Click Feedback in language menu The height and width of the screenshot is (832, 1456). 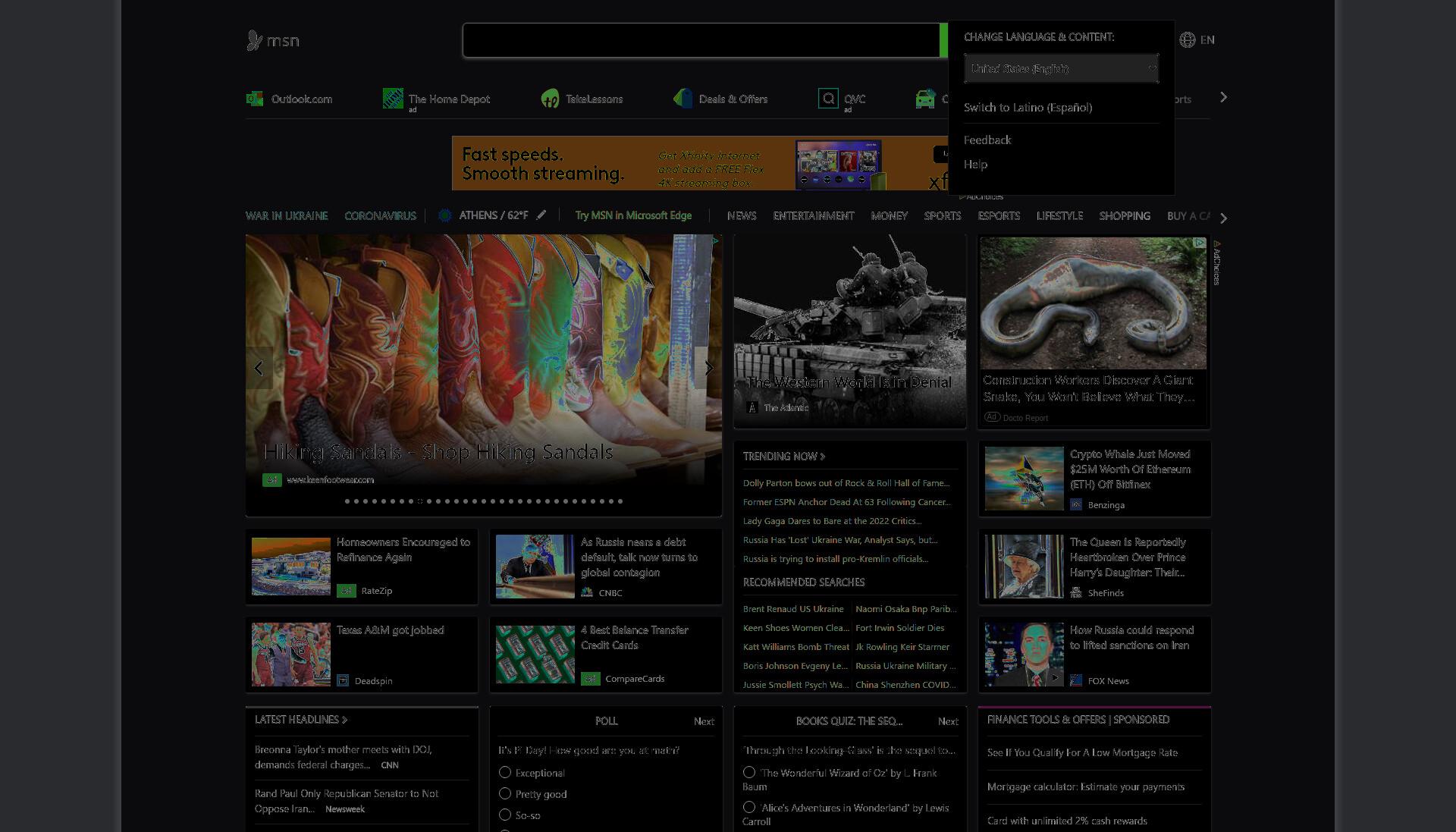pos(987,140)
